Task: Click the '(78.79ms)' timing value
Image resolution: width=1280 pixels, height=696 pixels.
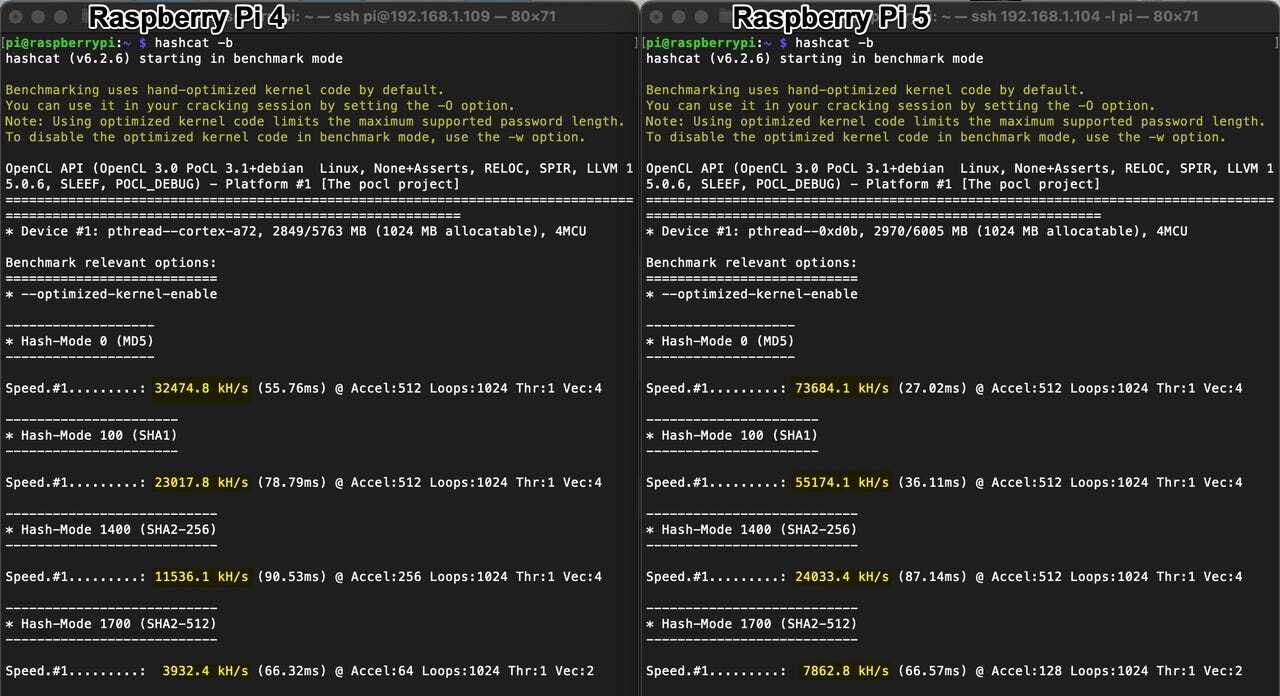Action: tap(292, 482)
